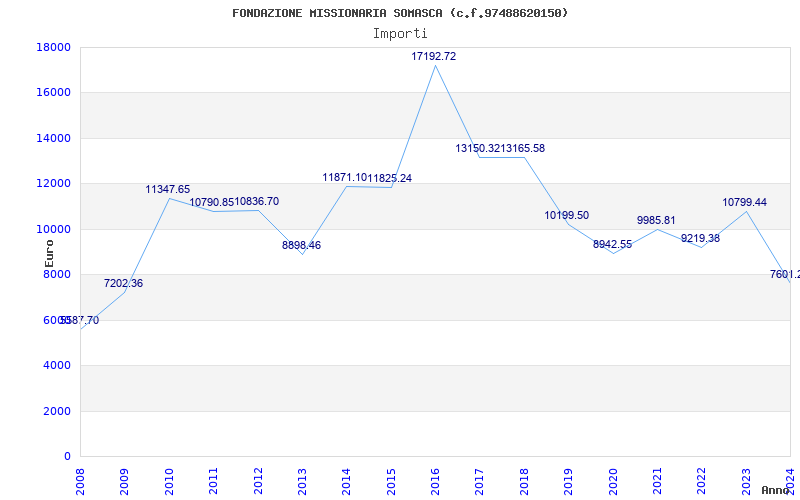The image size is (800, 500).
Task: Click the 2020 year label
Action: [x=613, y=481]
